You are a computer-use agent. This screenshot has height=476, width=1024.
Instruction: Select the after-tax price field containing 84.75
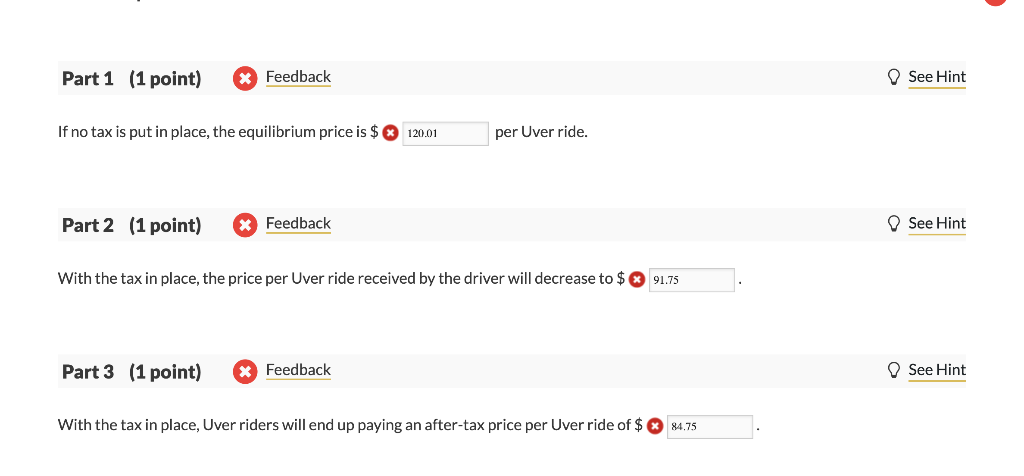coord(710,427)
